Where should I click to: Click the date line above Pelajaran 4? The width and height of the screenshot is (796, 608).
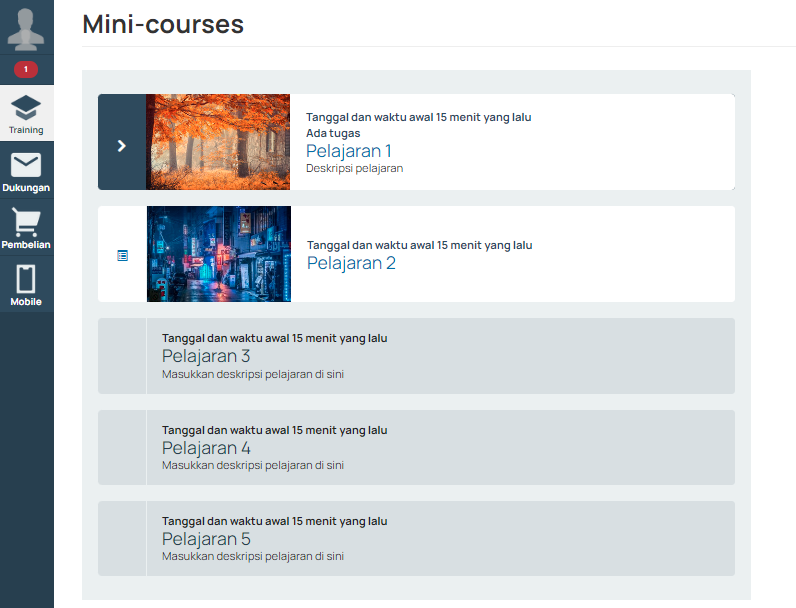coord(275,430)
